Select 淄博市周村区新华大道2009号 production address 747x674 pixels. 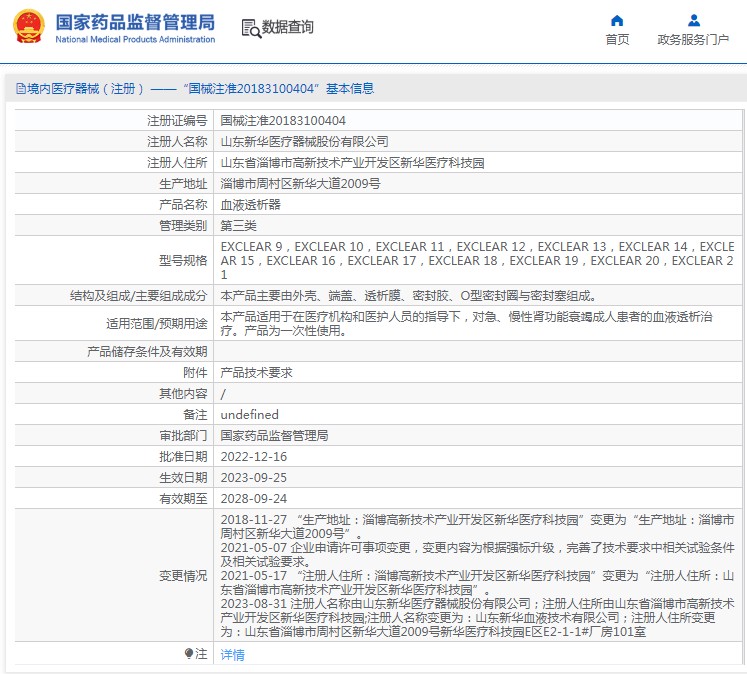coord(300,183)
